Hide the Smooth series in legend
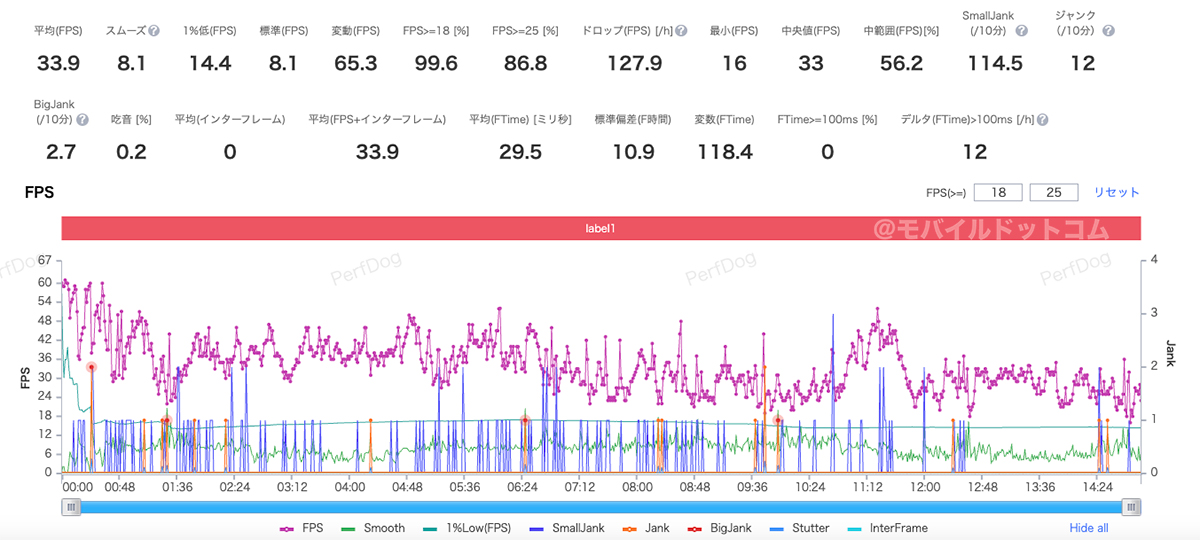Screen dimensions: 1200x540 point(373,528)
